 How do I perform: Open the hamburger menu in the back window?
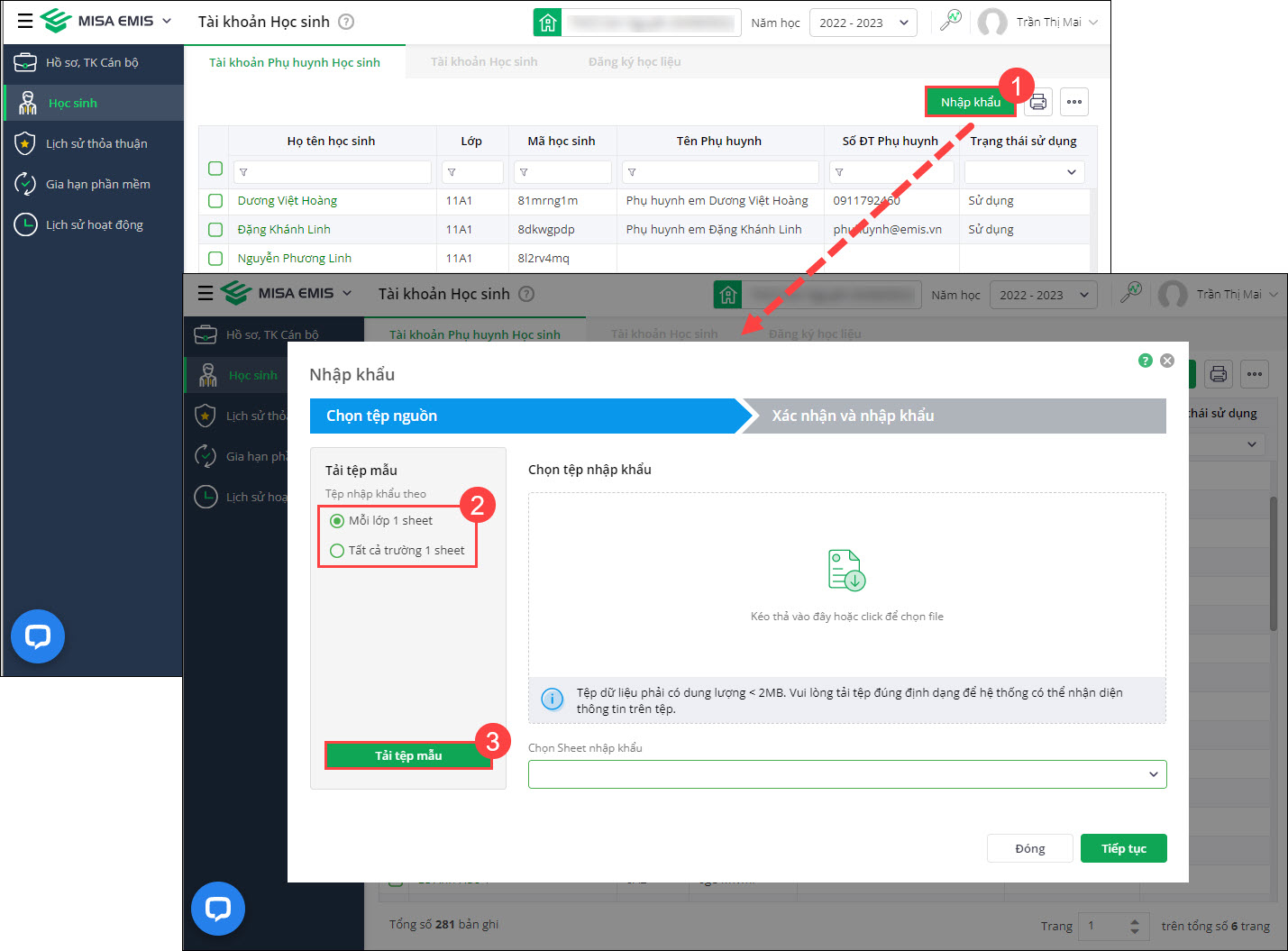[25, 22]
